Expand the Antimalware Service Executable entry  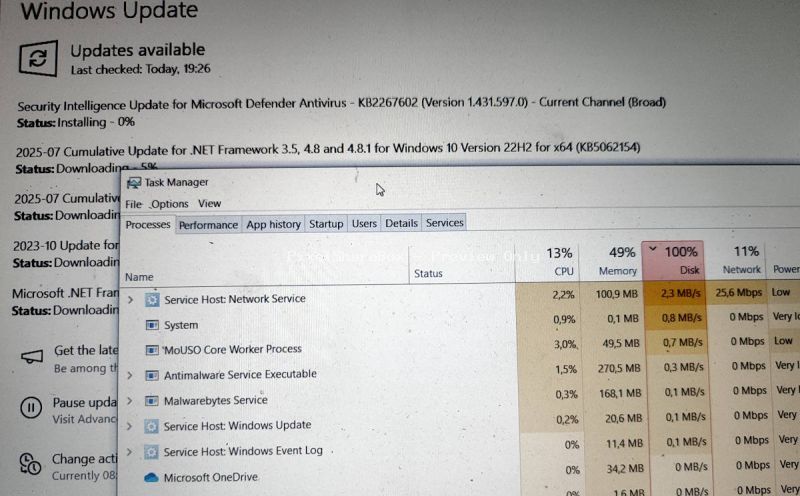pos(130,375)
